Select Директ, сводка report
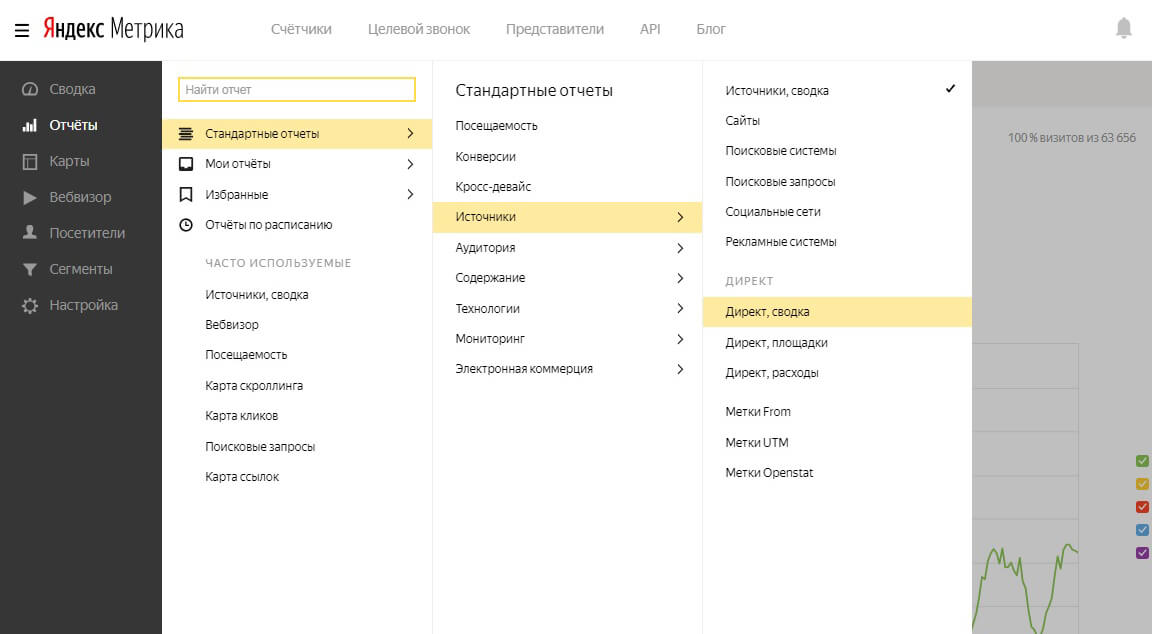Viewport: 1152px width, 634px height. coord(767,312)
